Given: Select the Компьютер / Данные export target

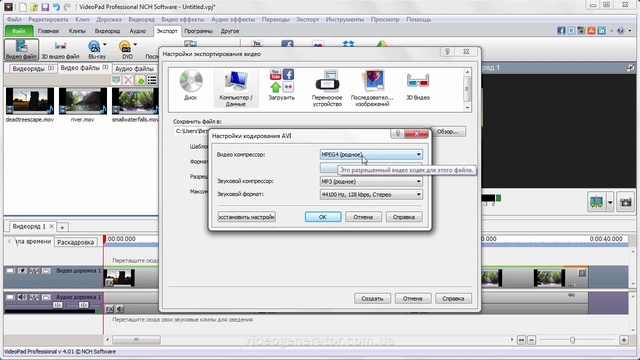Looking at the screenshot, I should click(236, 88).
